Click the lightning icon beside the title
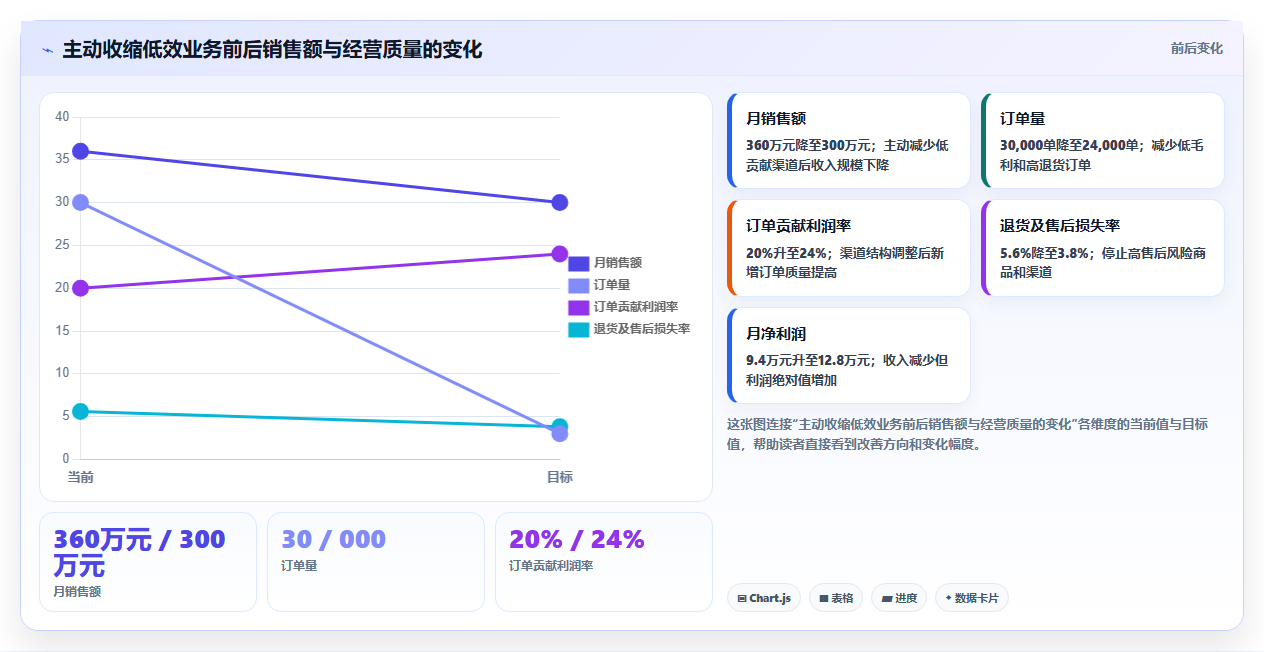The width and height of the screenshot is (1264, 652). (47, 50)
